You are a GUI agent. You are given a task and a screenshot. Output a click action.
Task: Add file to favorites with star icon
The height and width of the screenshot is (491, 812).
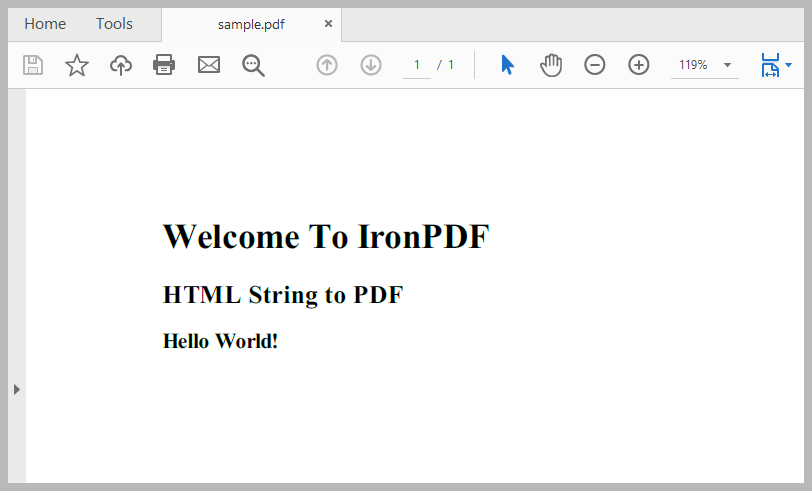(x=77, y=65)
